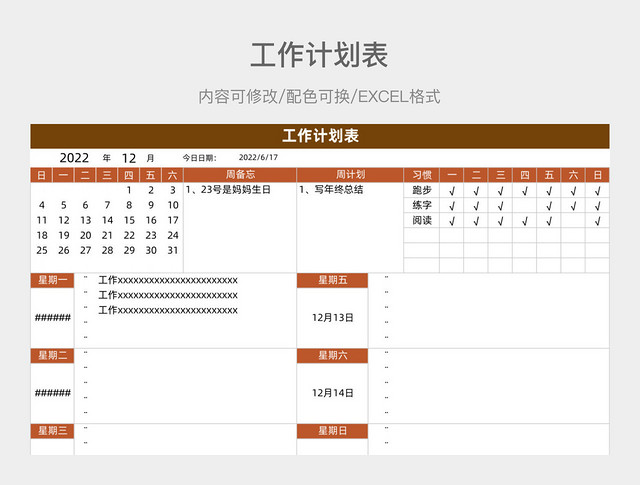
Task: Select the 12月13日 date cell
Action: point(332,318)
